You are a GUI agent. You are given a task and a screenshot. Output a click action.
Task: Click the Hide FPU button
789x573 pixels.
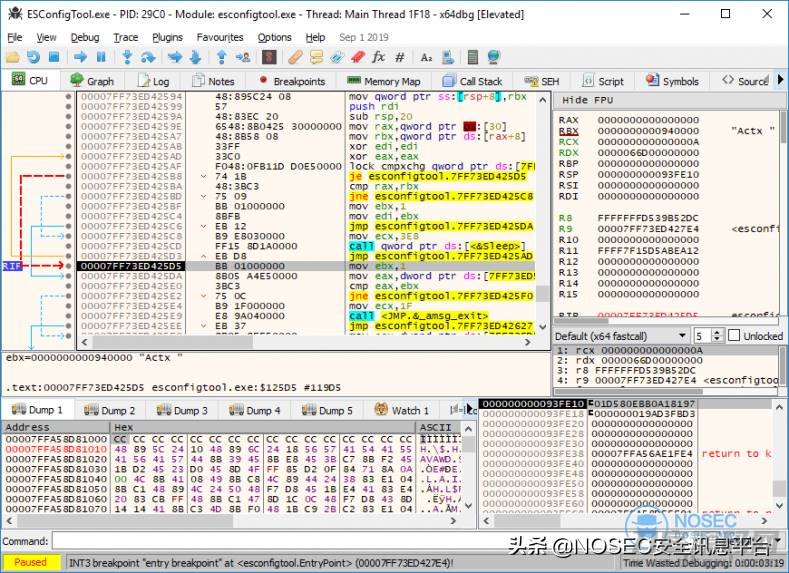point(587,100)
